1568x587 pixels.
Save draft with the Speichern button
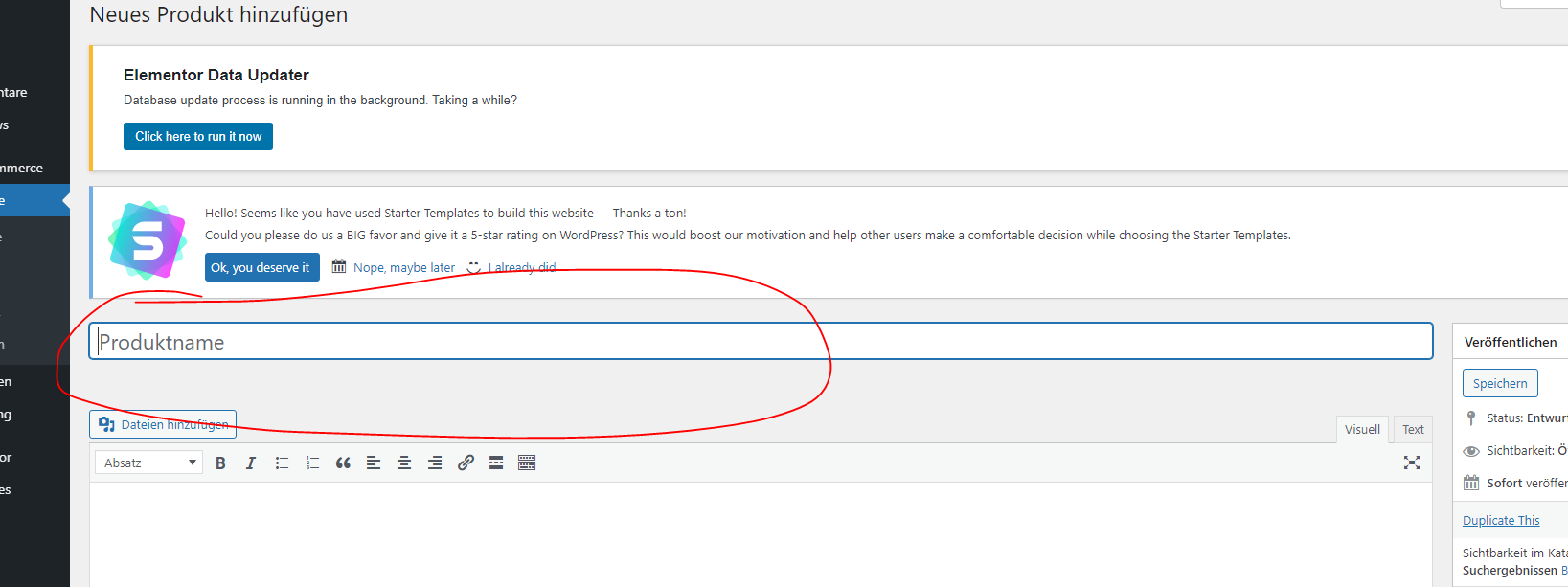click(1499, 383)
